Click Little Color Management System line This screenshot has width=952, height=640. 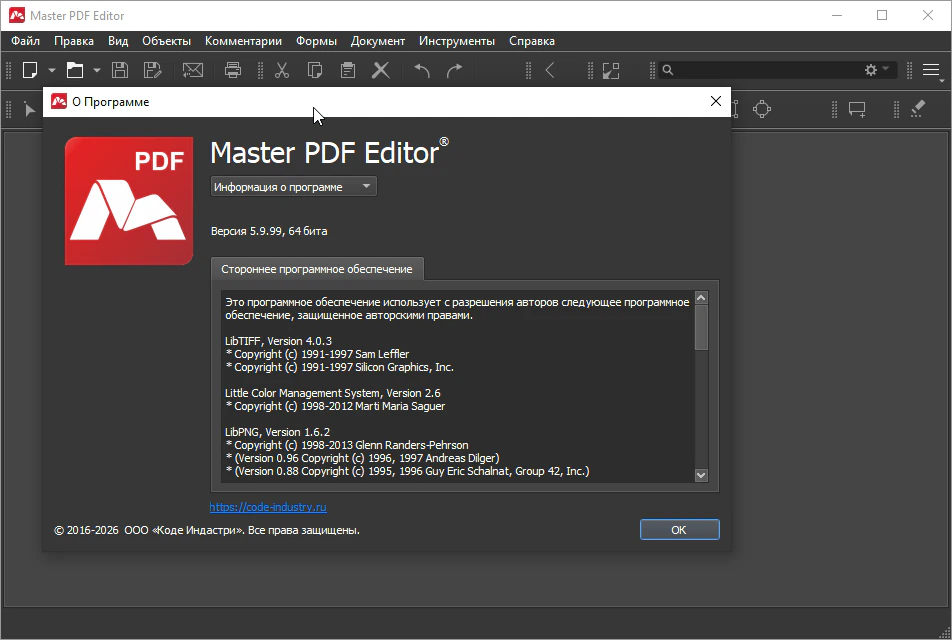333,393
